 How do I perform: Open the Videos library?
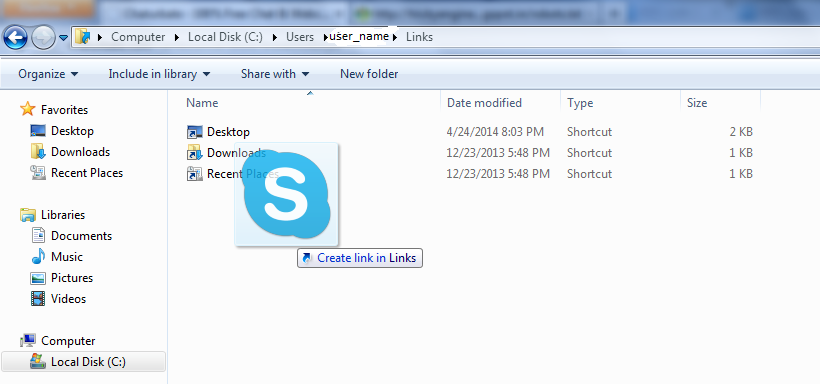pos(69,299)
